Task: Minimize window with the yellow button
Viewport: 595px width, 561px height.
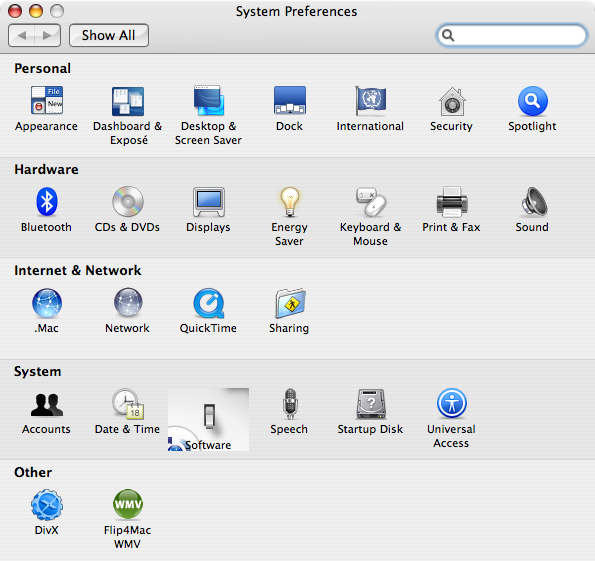Action: [36, 11]
